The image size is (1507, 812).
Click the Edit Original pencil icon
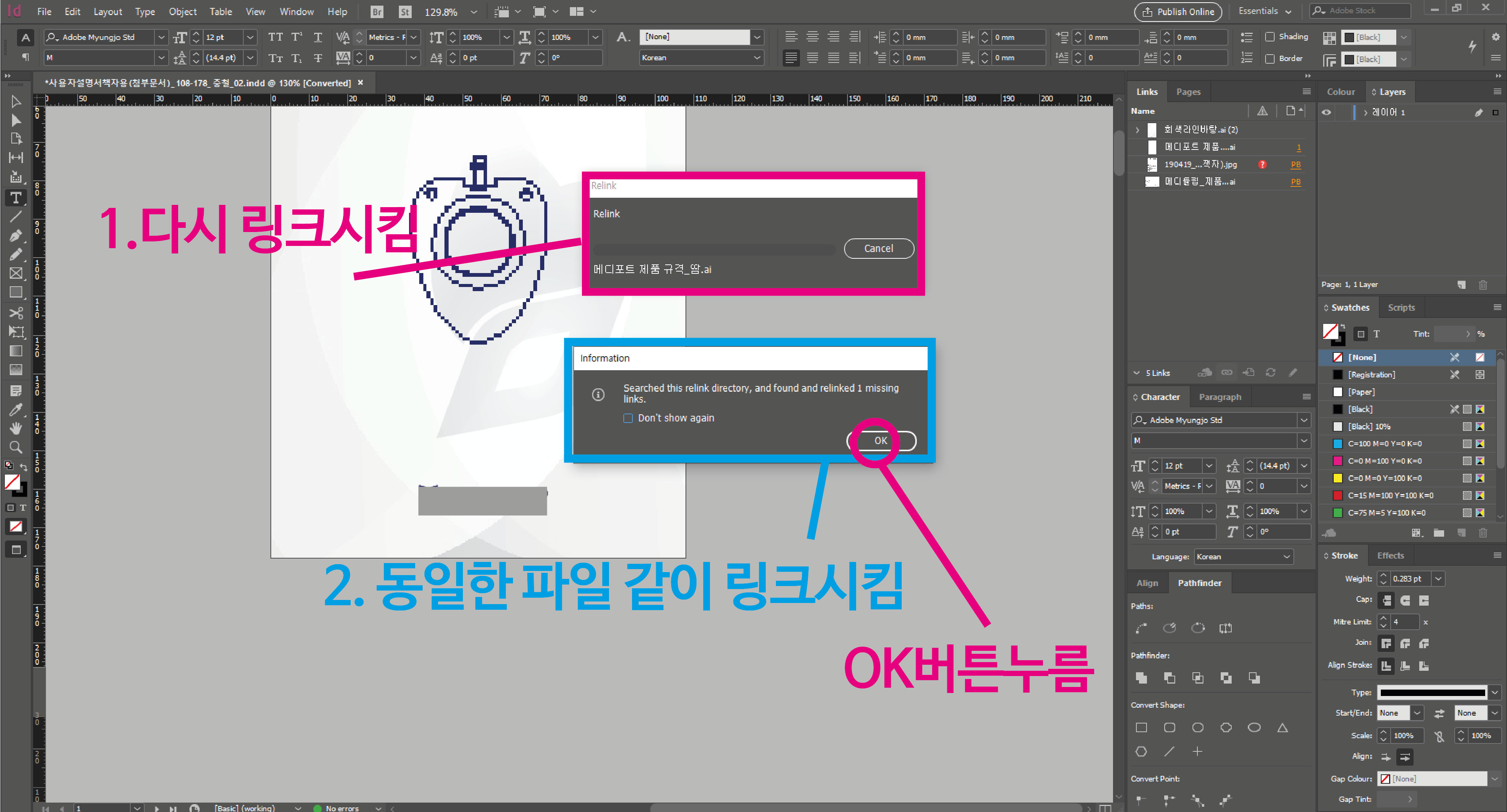click(1293, 372)
